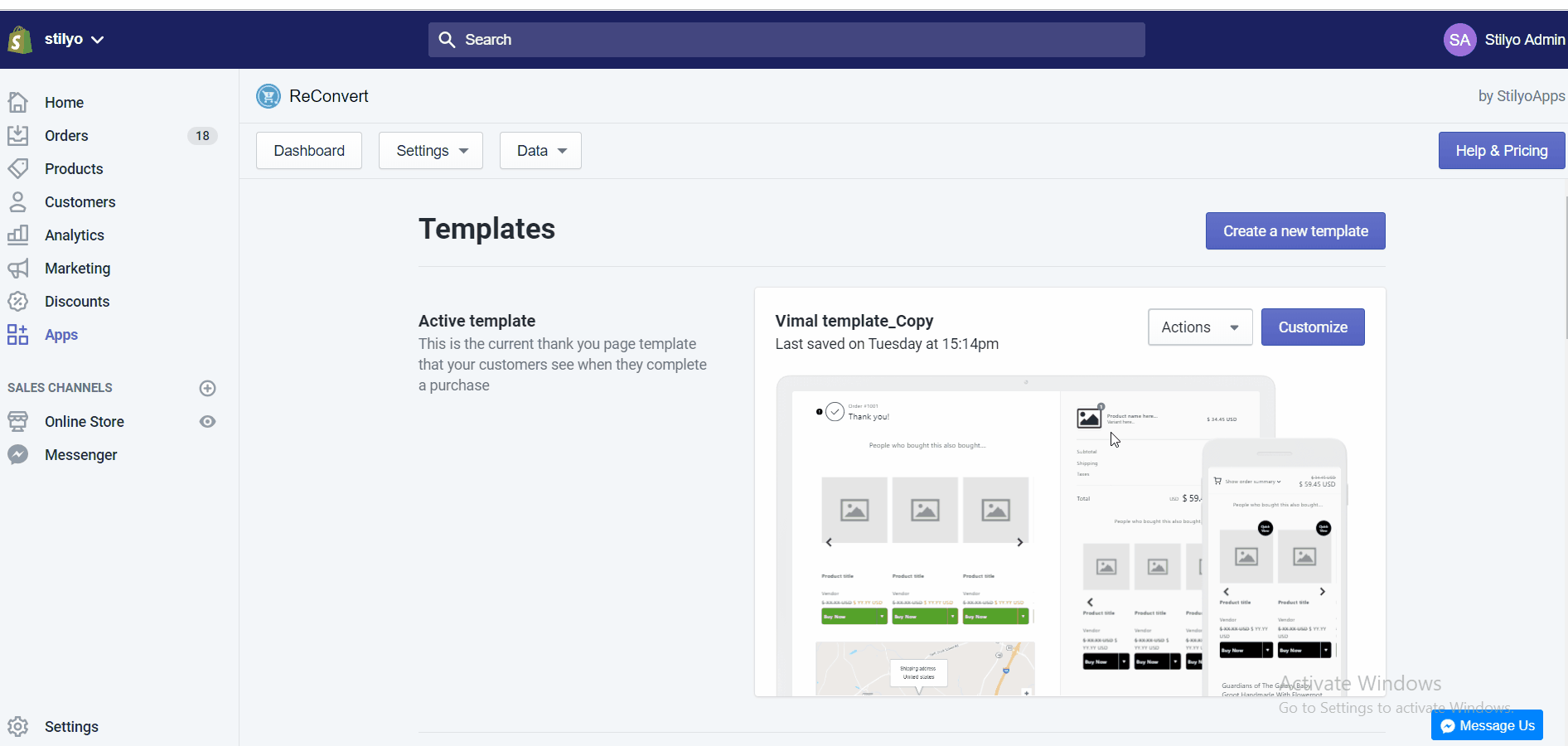The image size is (1568, 746).
Task: Click the Products tag icon
Action: coord(18,169)
